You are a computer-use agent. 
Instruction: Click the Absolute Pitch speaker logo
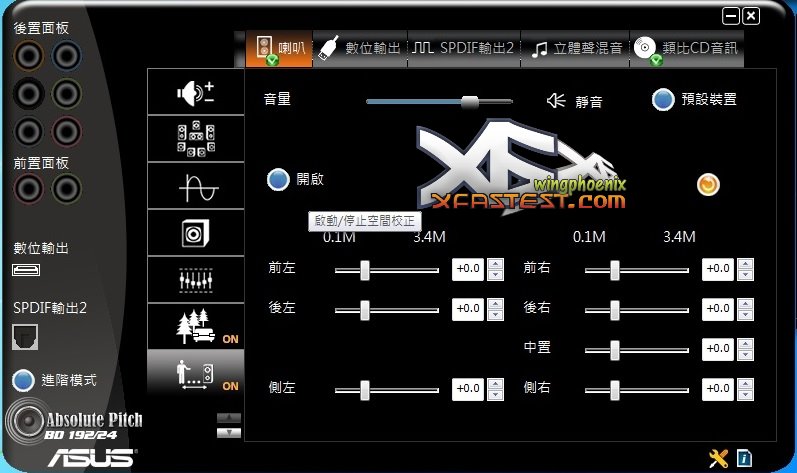point(28,421)
